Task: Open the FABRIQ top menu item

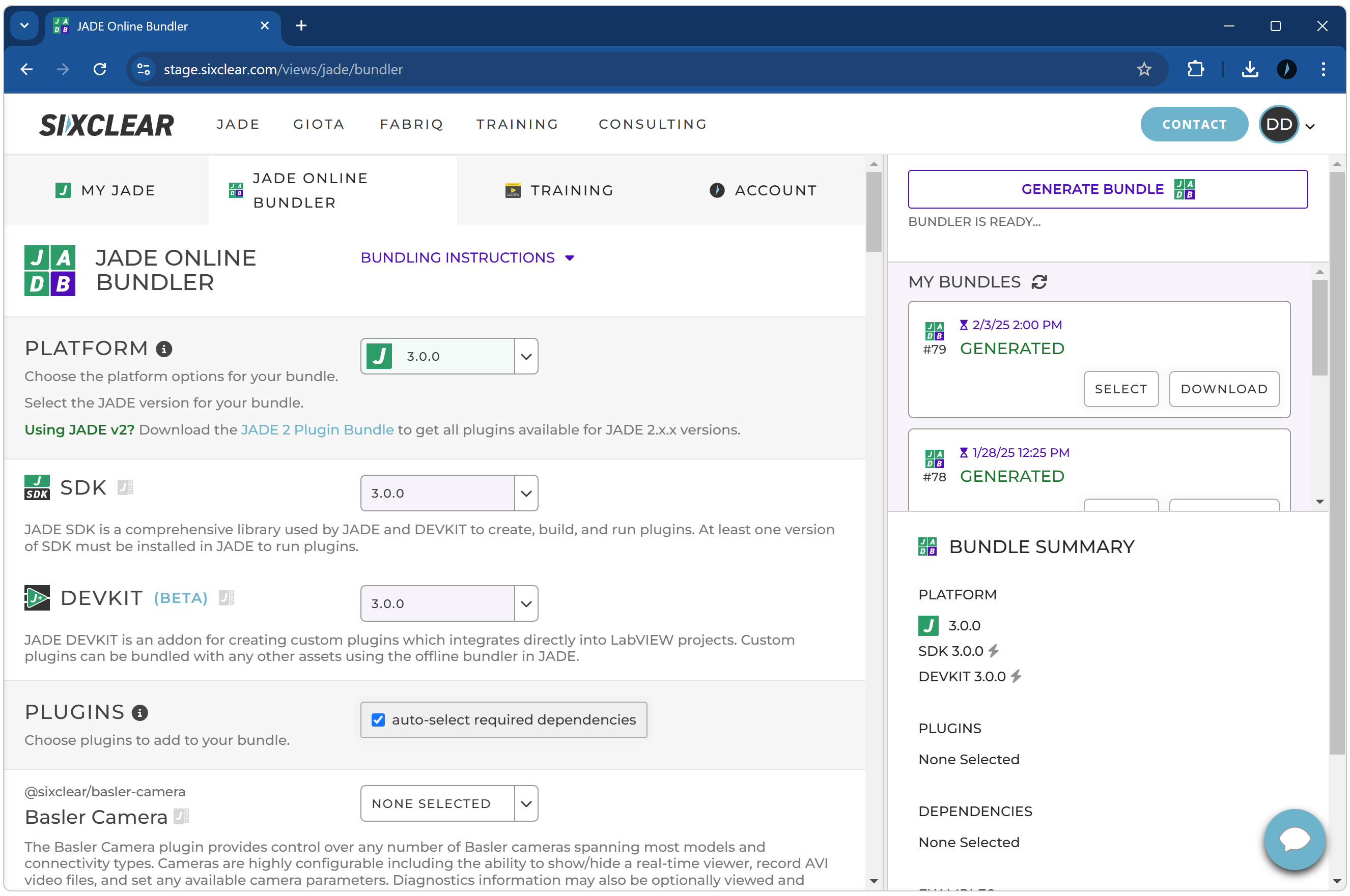Action: (411, 124)
